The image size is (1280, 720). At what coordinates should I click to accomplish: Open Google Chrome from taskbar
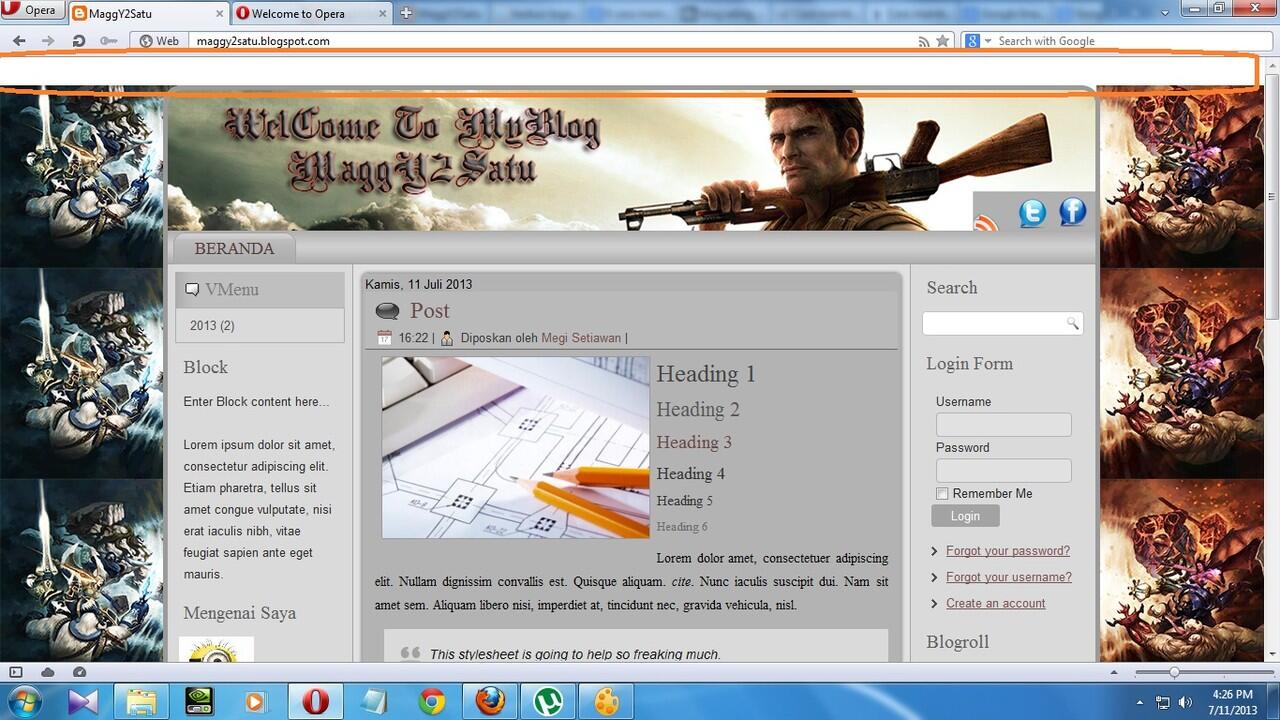click(x=432, y=701)
